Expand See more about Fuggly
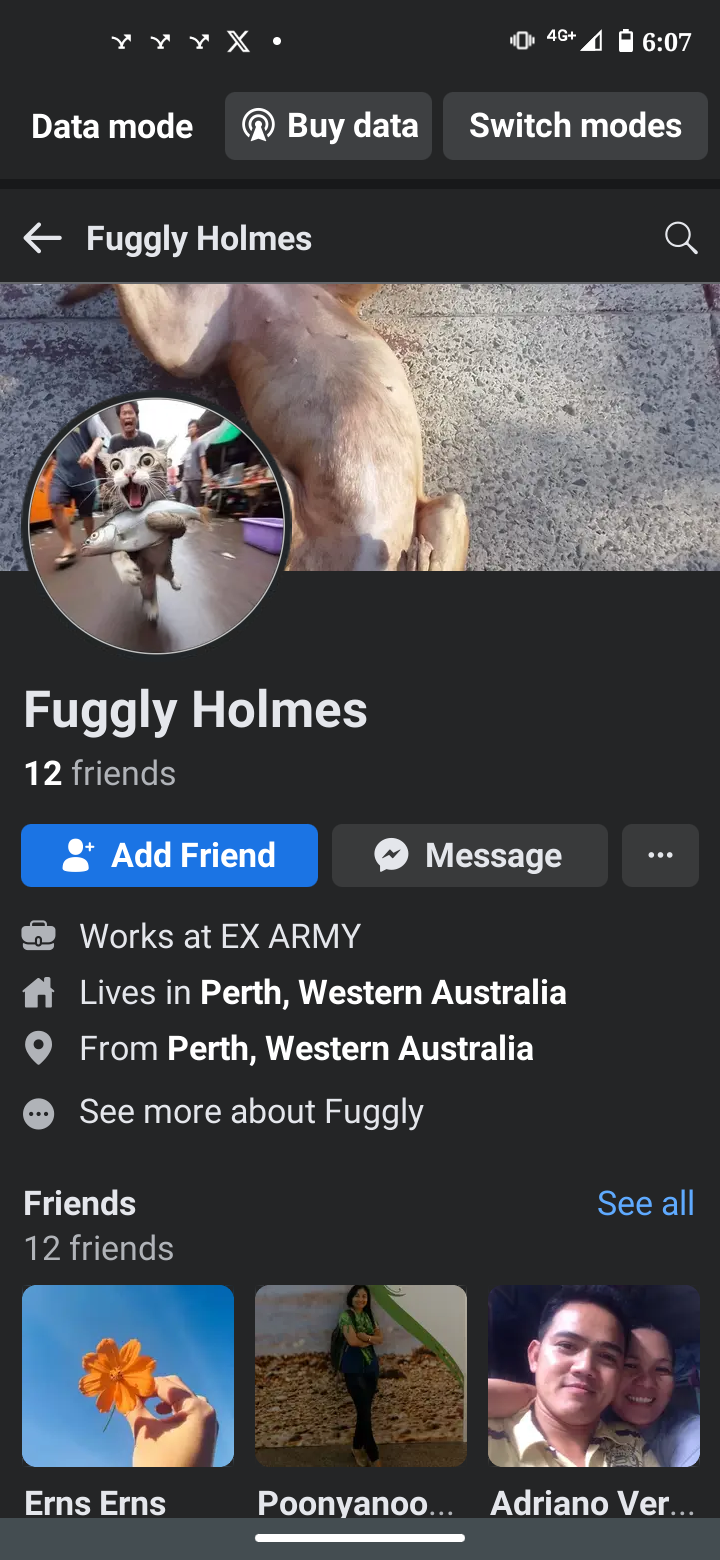This screenshot has width=720, height=1560. 251,1112
